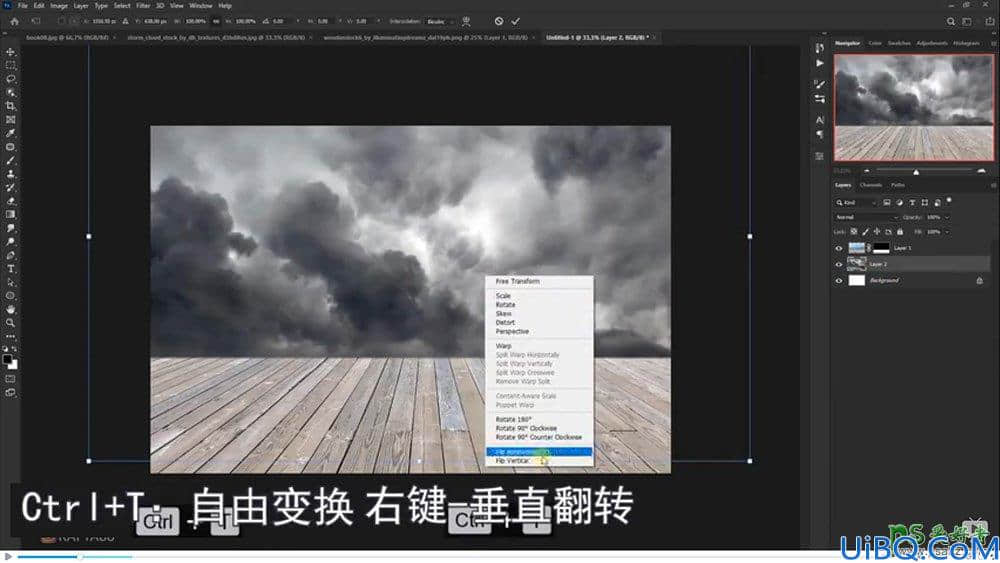The image size is (1000, 563).
Task: Toggle the maintain aspect ratio link
Action: click(x=216, y=21)
